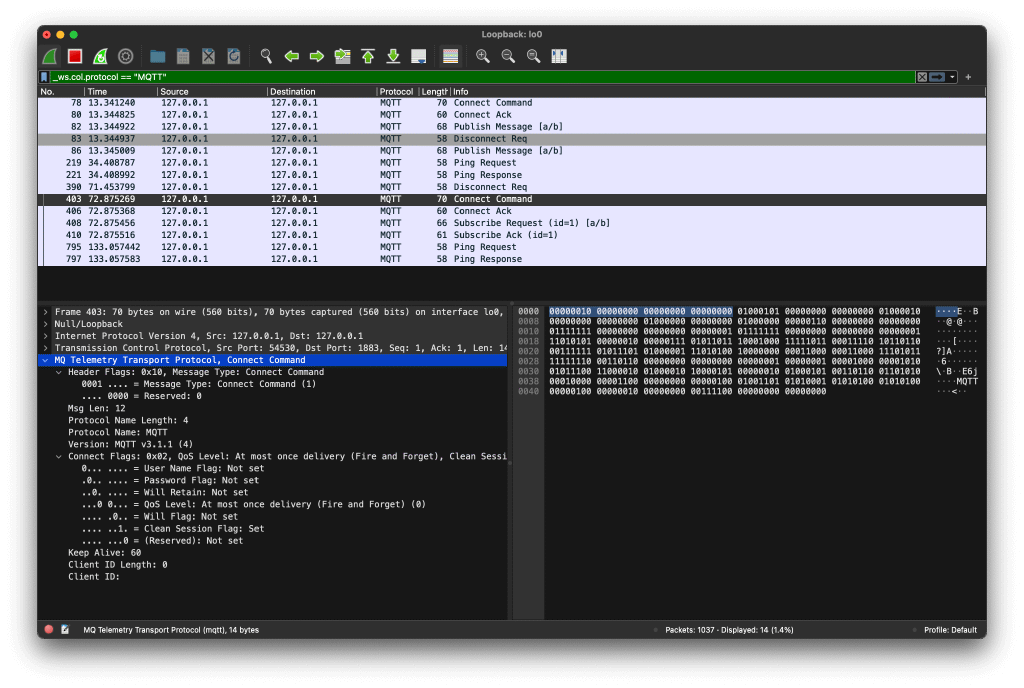Expand the Frame 403 details

45,311
